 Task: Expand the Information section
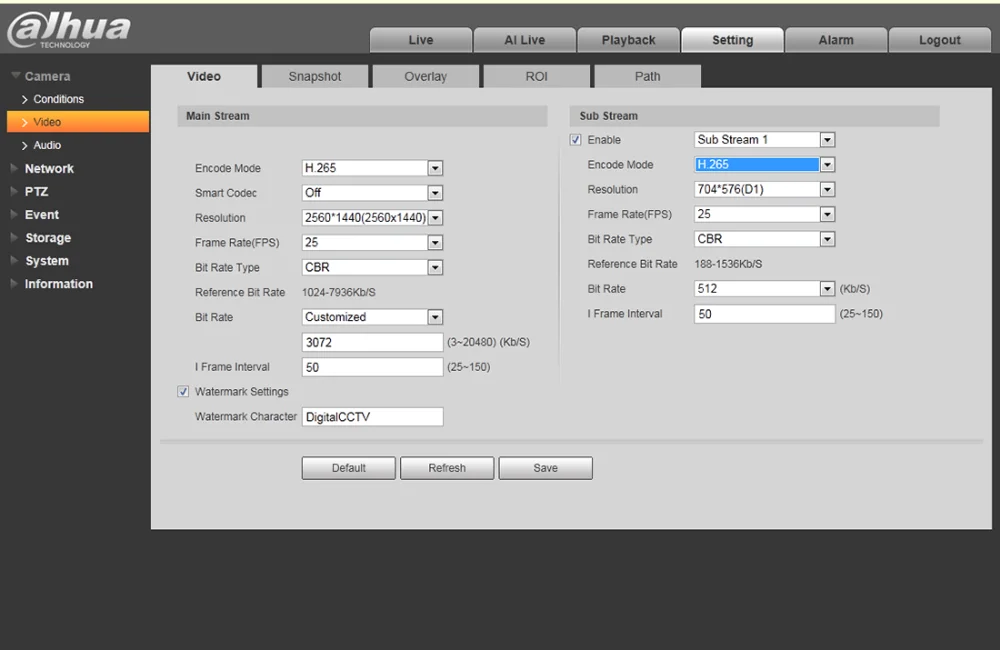(52, 284)
